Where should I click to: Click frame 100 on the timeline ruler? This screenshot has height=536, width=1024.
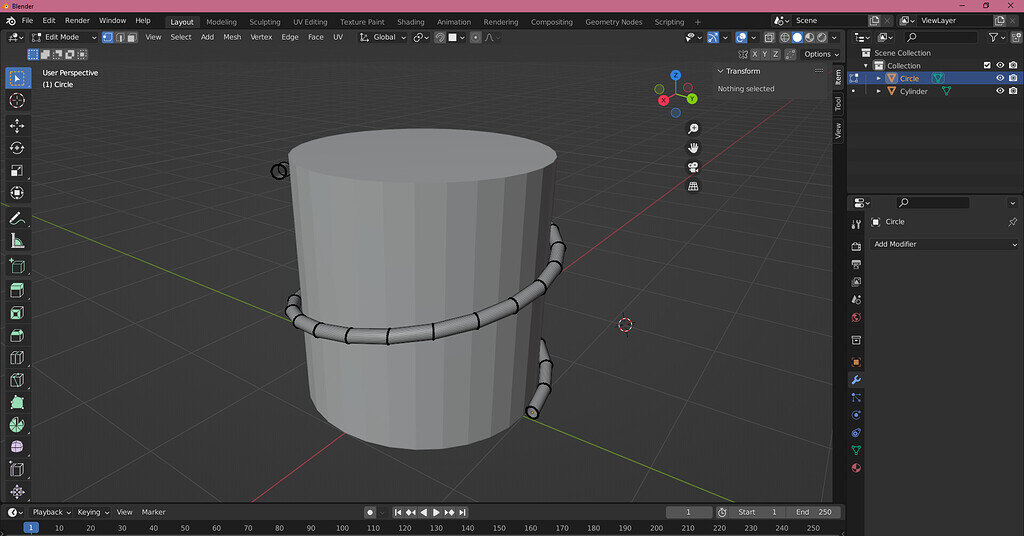[342, 527]
